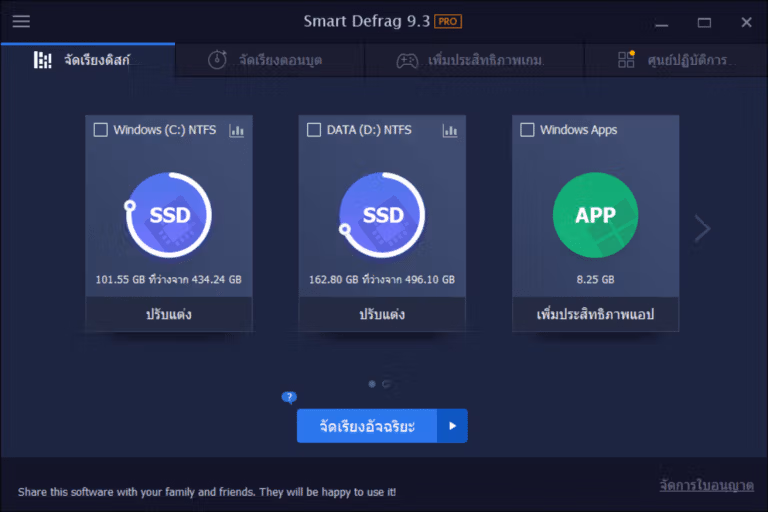Tick the Windows (C:) NTFS checkbox
The image size is (768, 512).
click(x=100, y=130)
